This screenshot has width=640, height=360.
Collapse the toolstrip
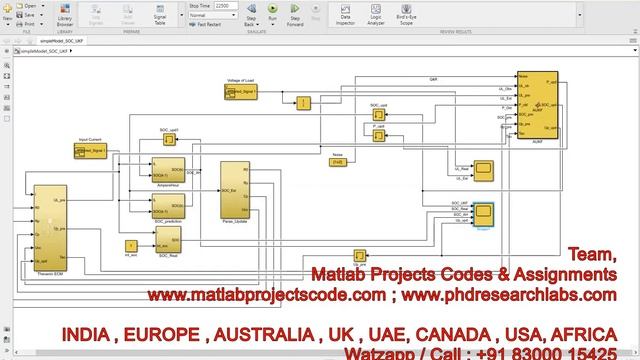[635, 31]
